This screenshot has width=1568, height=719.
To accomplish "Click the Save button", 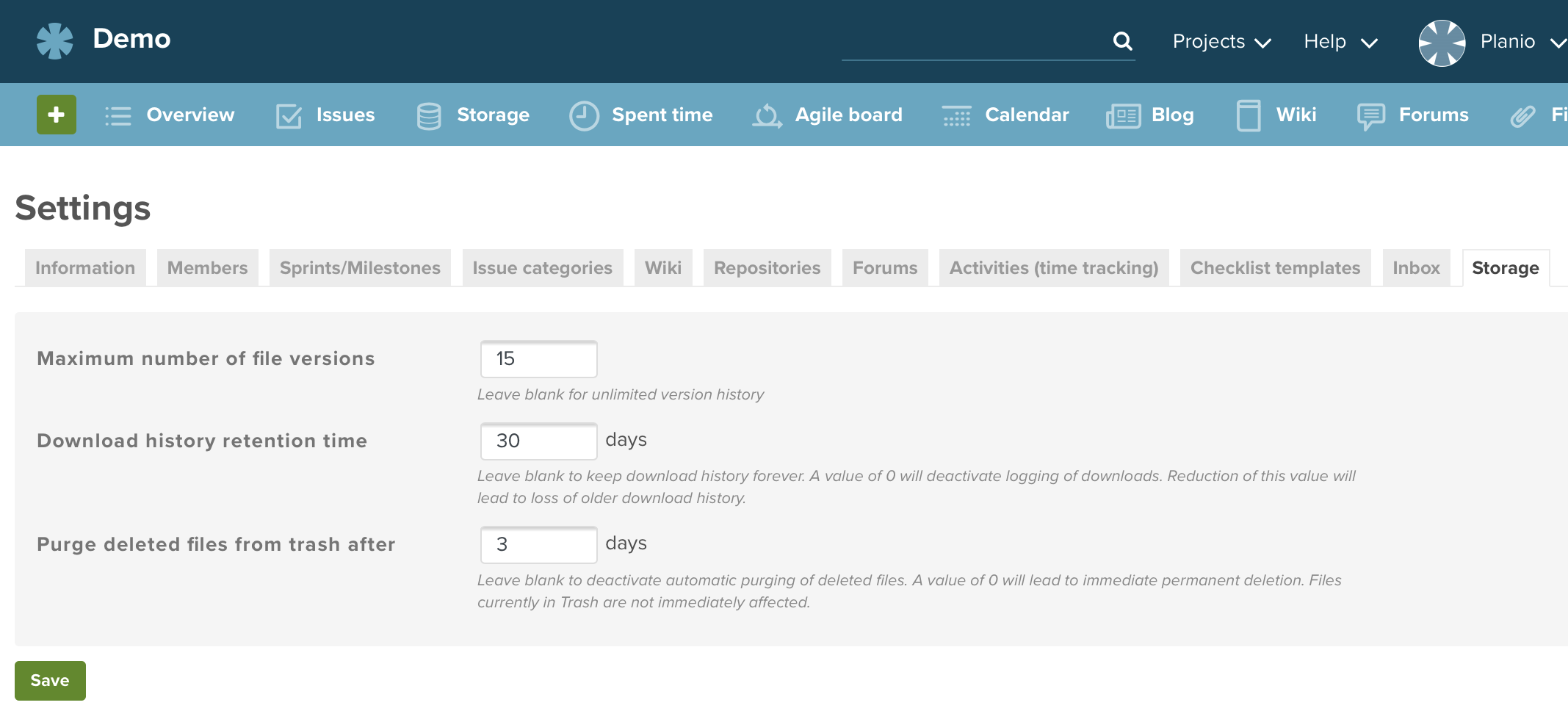I will 50,680.
